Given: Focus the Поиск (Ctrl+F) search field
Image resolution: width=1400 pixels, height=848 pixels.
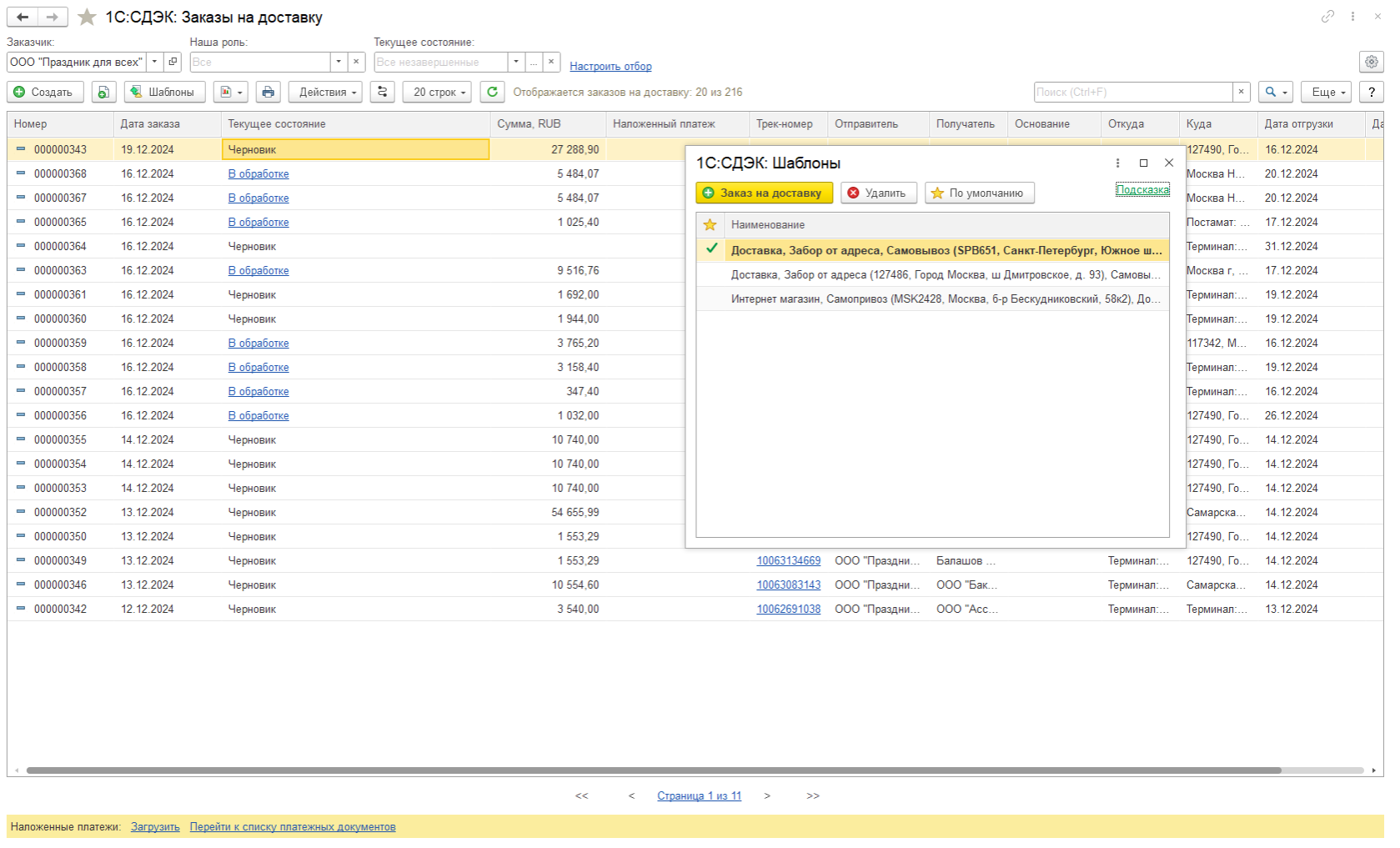Looking at the screenshot, I should (1133, 92).
